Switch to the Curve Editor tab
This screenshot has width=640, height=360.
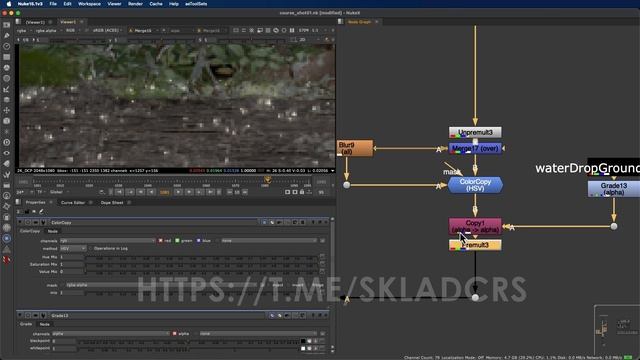tap(73, 202)
